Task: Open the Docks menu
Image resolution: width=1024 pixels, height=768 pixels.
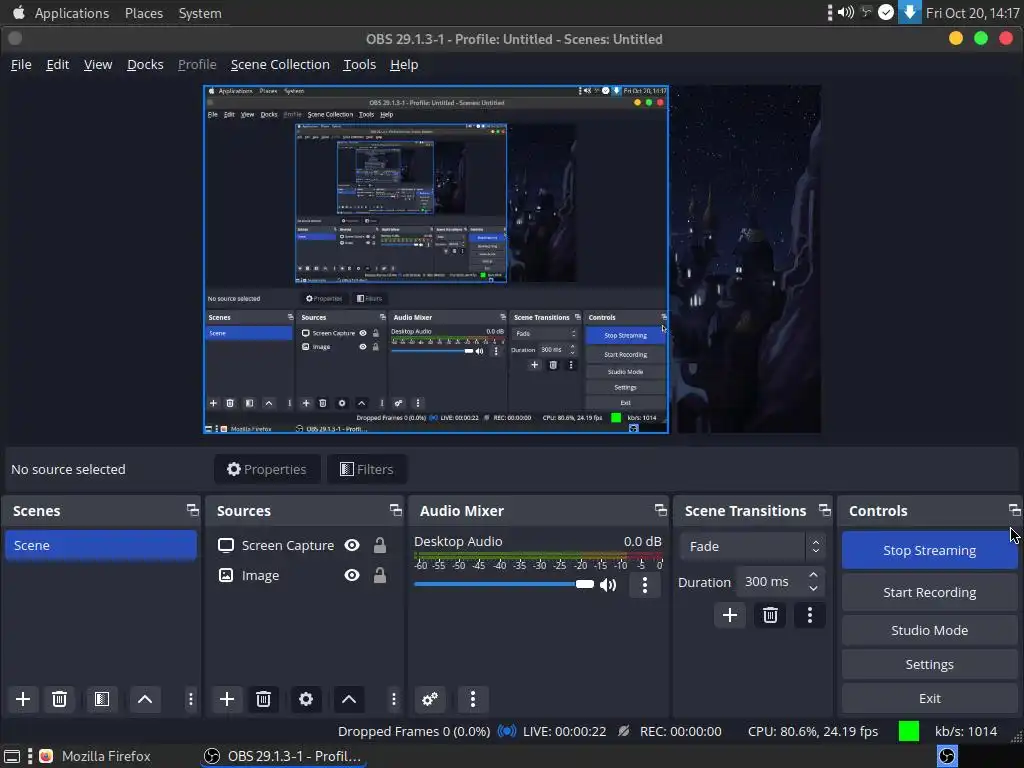Action: [145, 65]
